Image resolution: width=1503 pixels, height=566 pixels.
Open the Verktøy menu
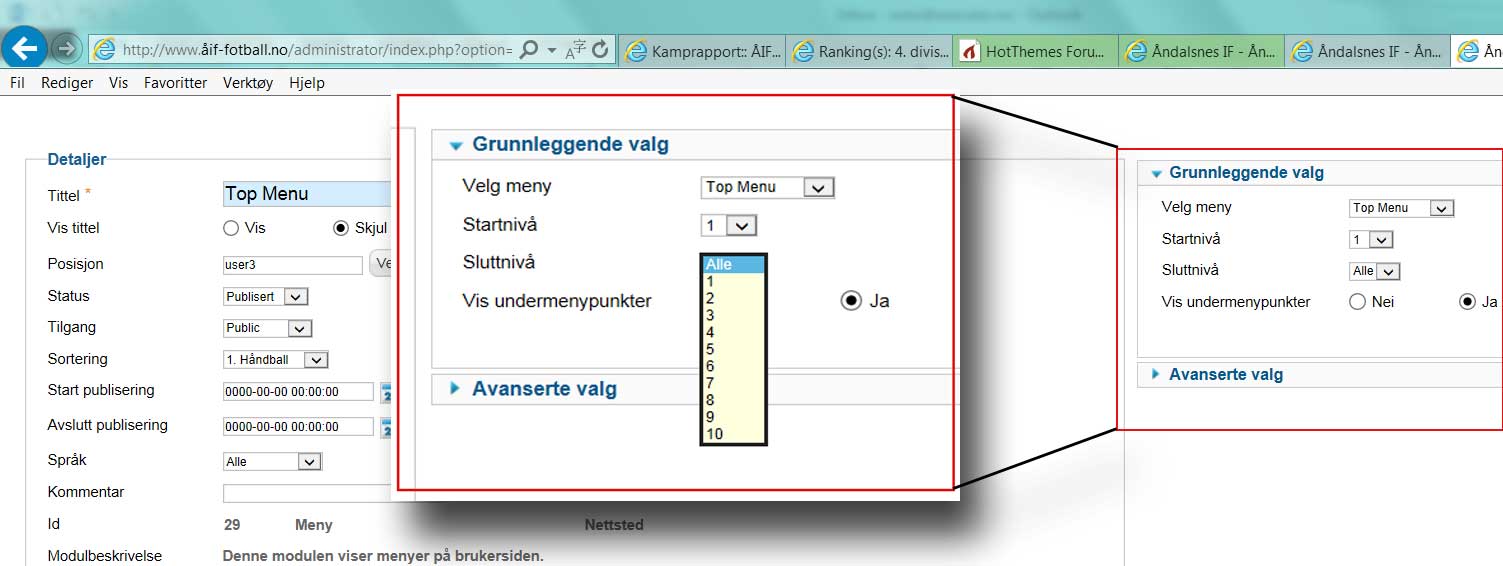(x=247, y=83)
